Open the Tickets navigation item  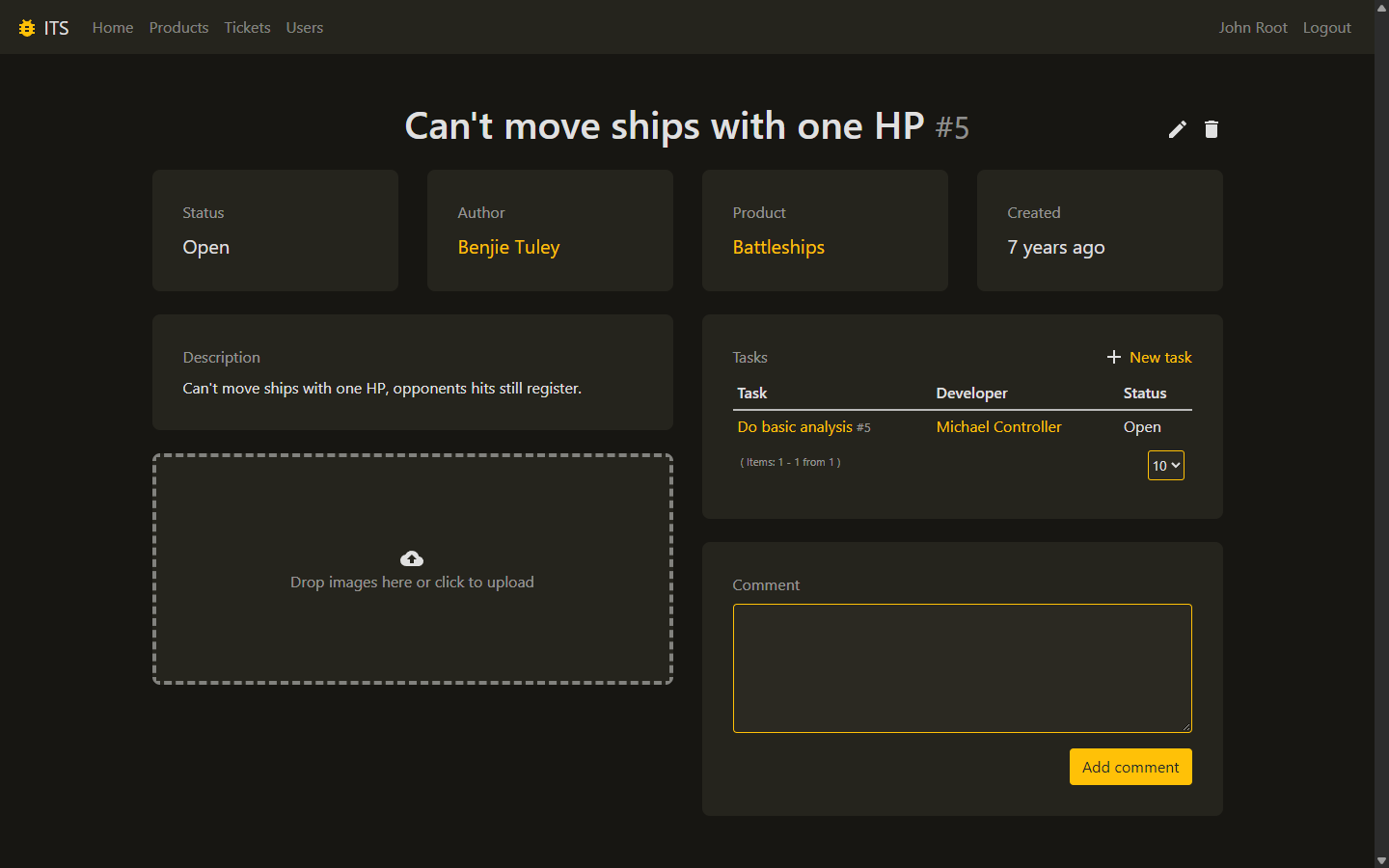click(x=247, y=27)
